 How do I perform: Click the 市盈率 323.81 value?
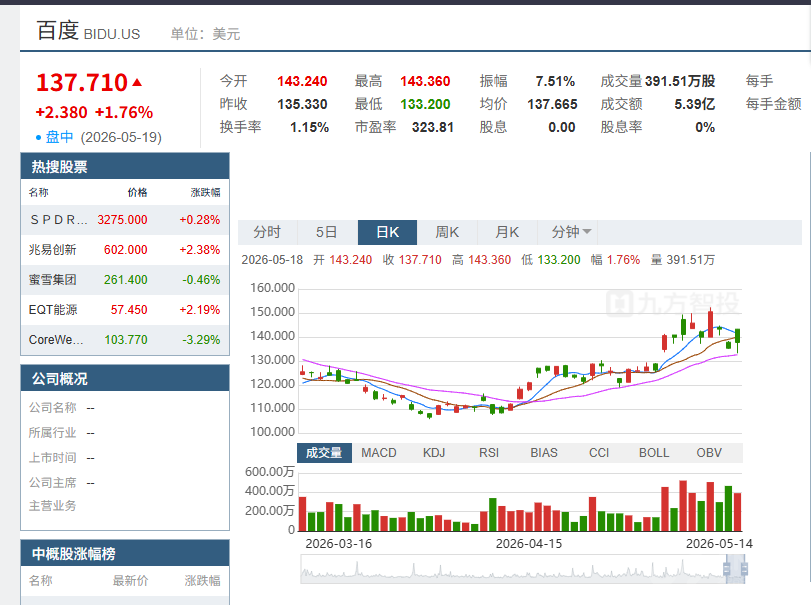click(x=432, y=127)
